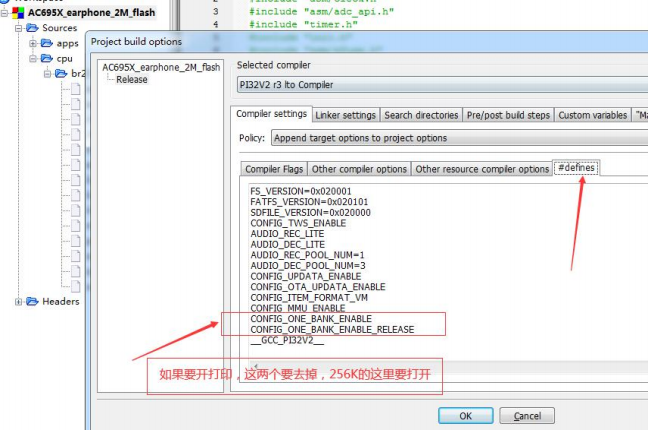Click the #include "timer.h" code line in editor

(x=303, y=24)
